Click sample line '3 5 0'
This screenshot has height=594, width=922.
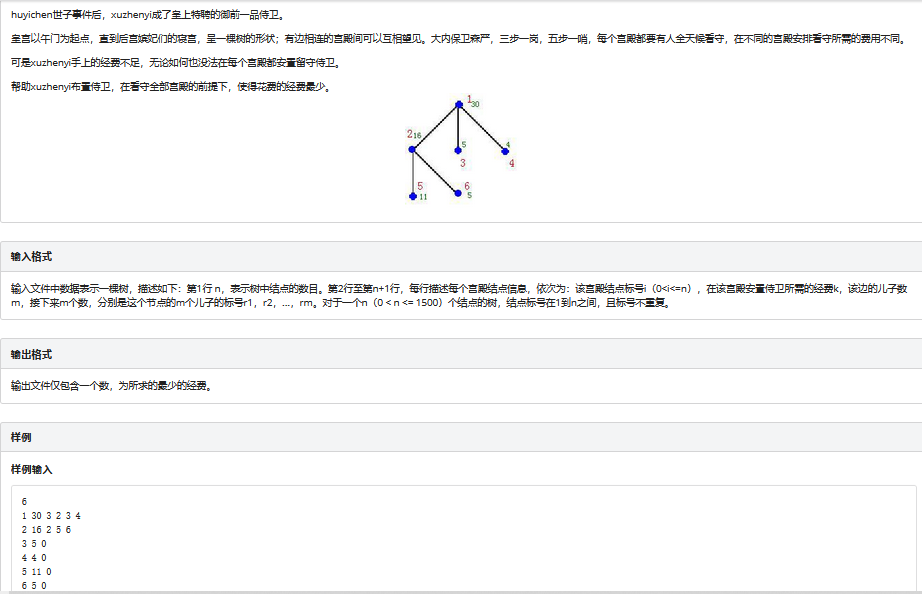pyautogui.click(x=34, y=544)
